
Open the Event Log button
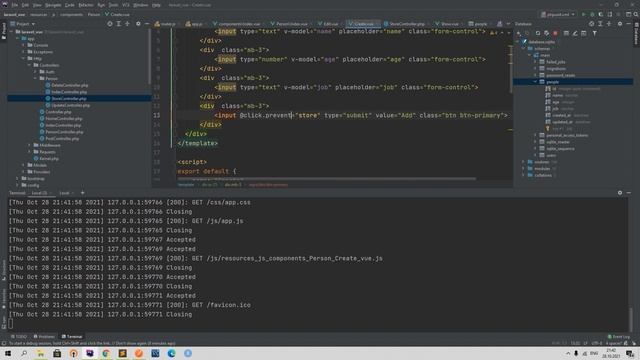click(x=619, y=337)
